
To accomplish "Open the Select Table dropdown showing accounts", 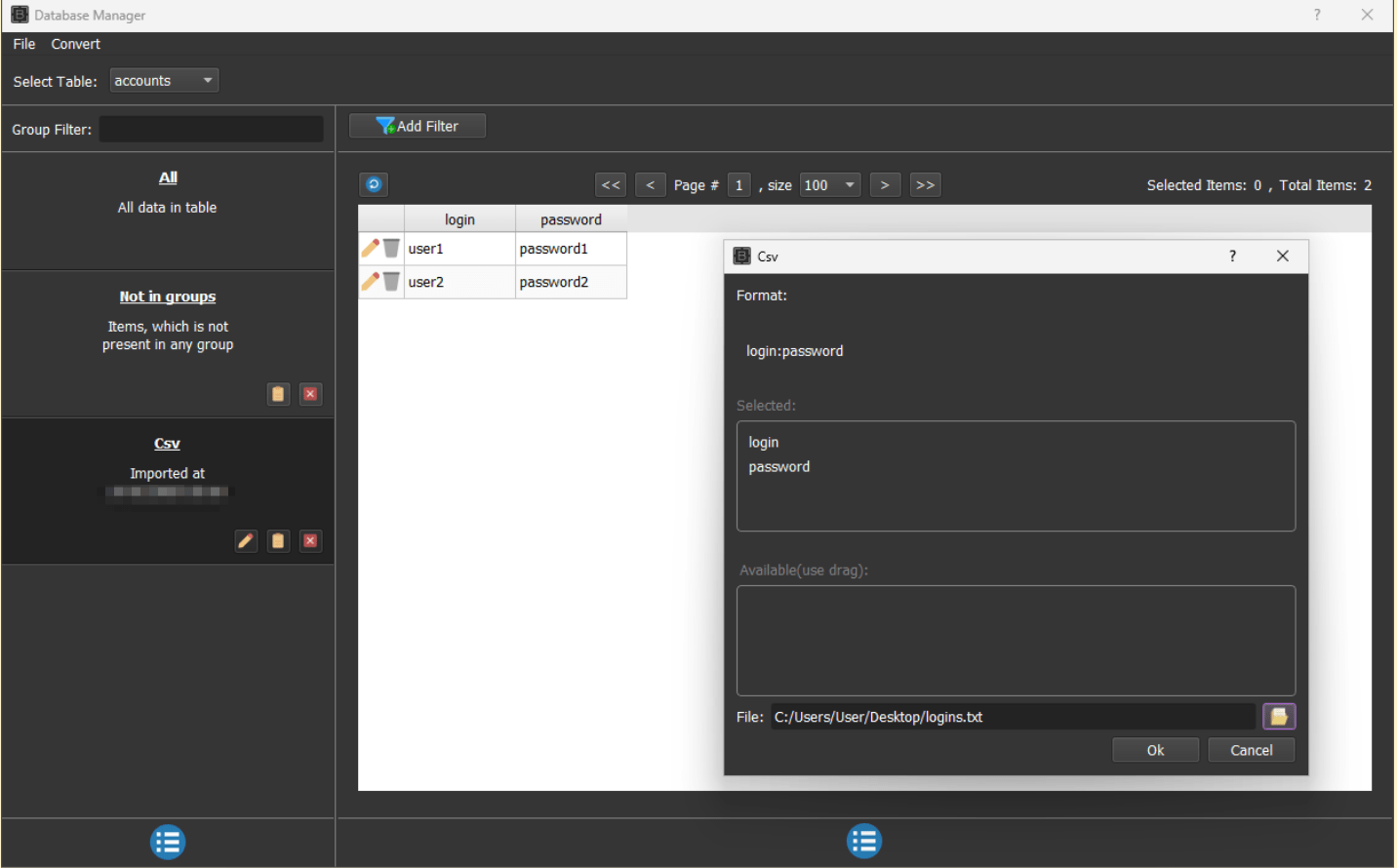I will point(163,80).
